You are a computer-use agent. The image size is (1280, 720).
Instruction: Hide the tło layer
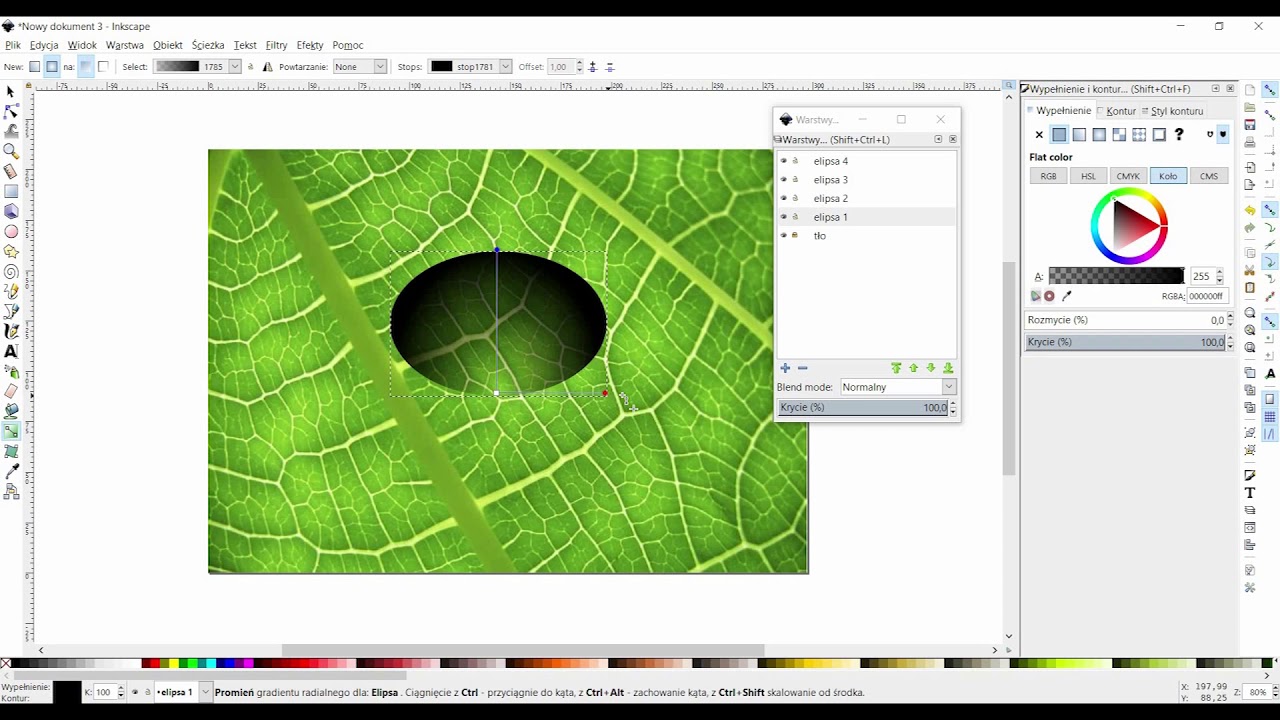783,236
